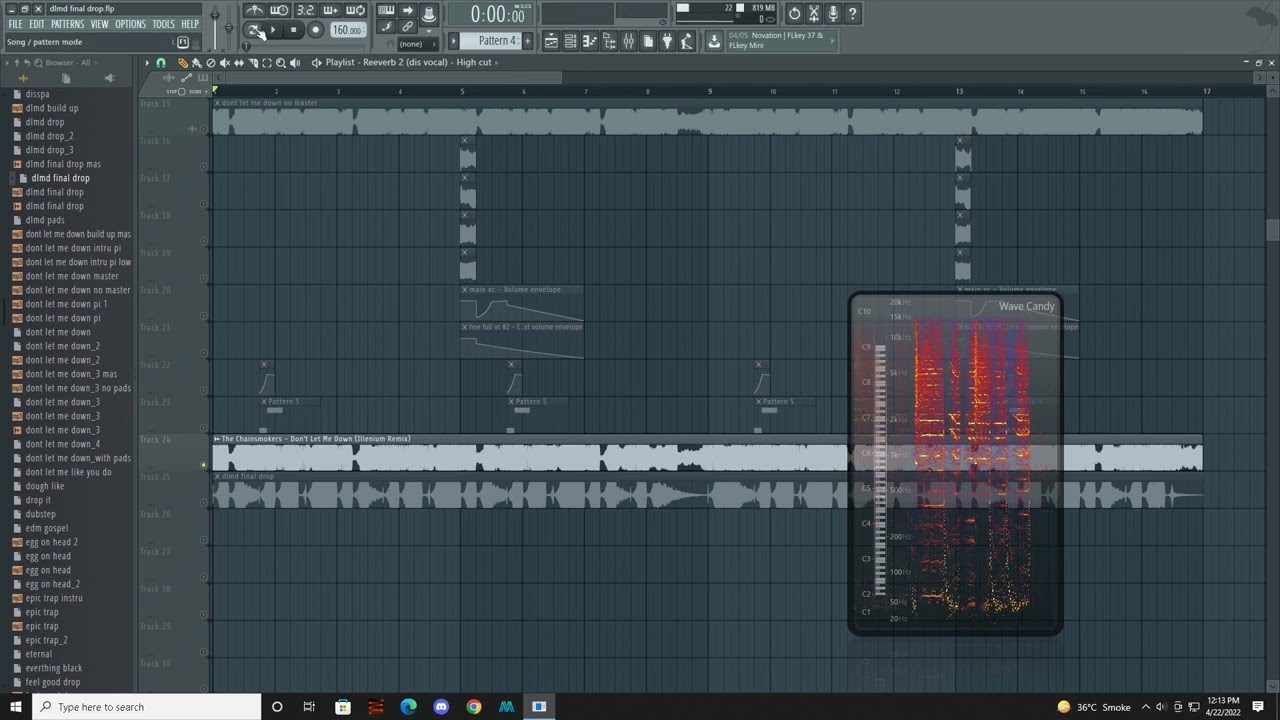Open the OPTIONS menu
The width and height of the screenshot is (1280, 720).
coord(130,24)
